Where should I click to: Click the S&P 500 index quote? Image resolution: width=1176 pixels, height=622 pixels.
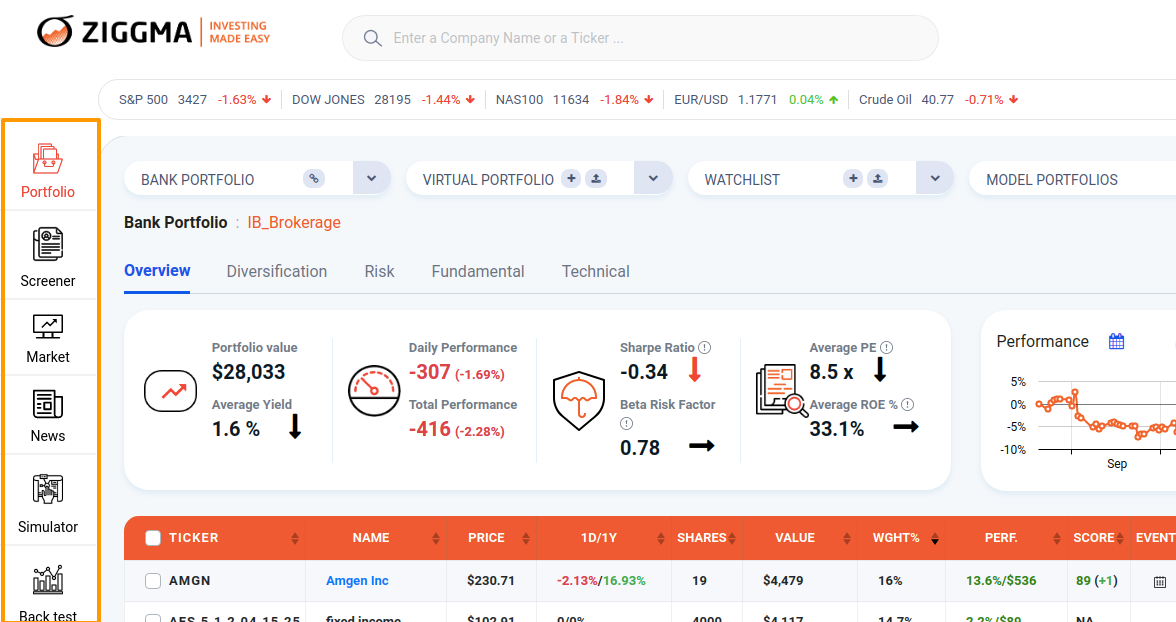[195, 100]
